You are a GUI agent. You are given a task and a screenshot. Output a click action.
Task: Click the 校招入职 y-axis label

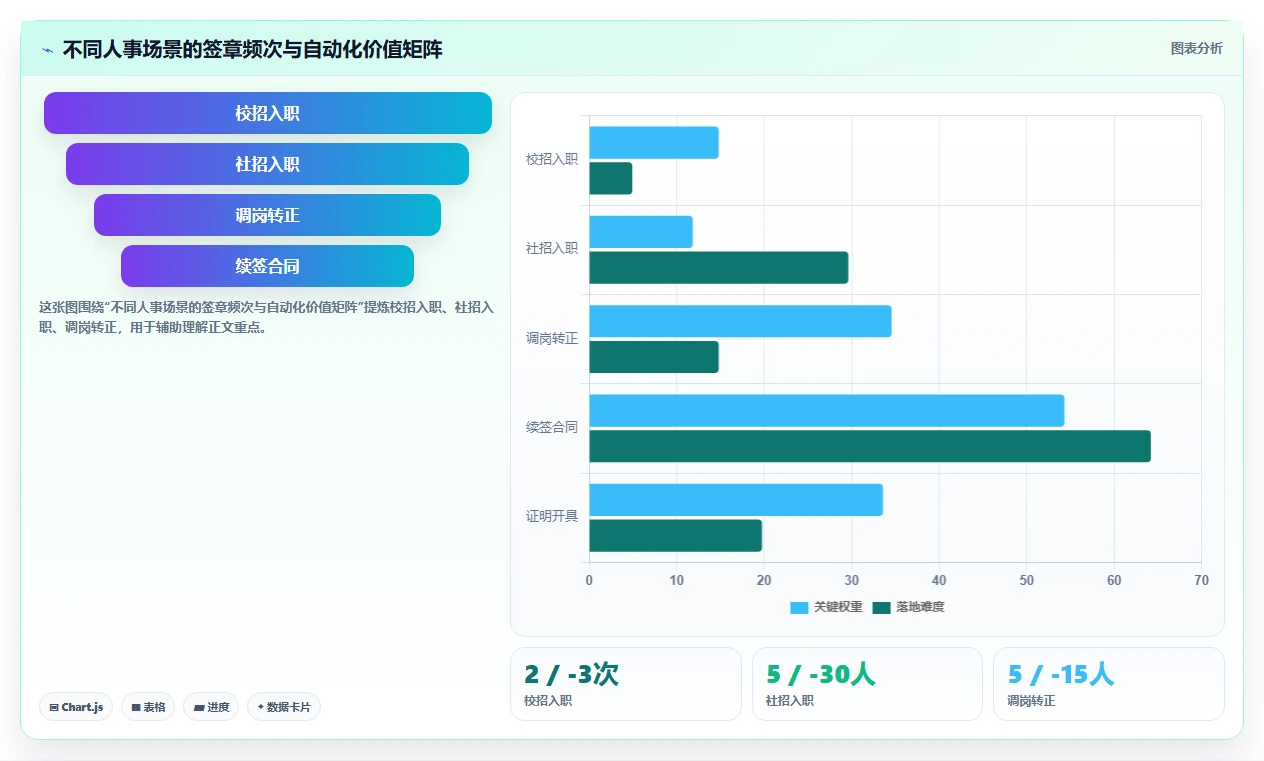552,159
